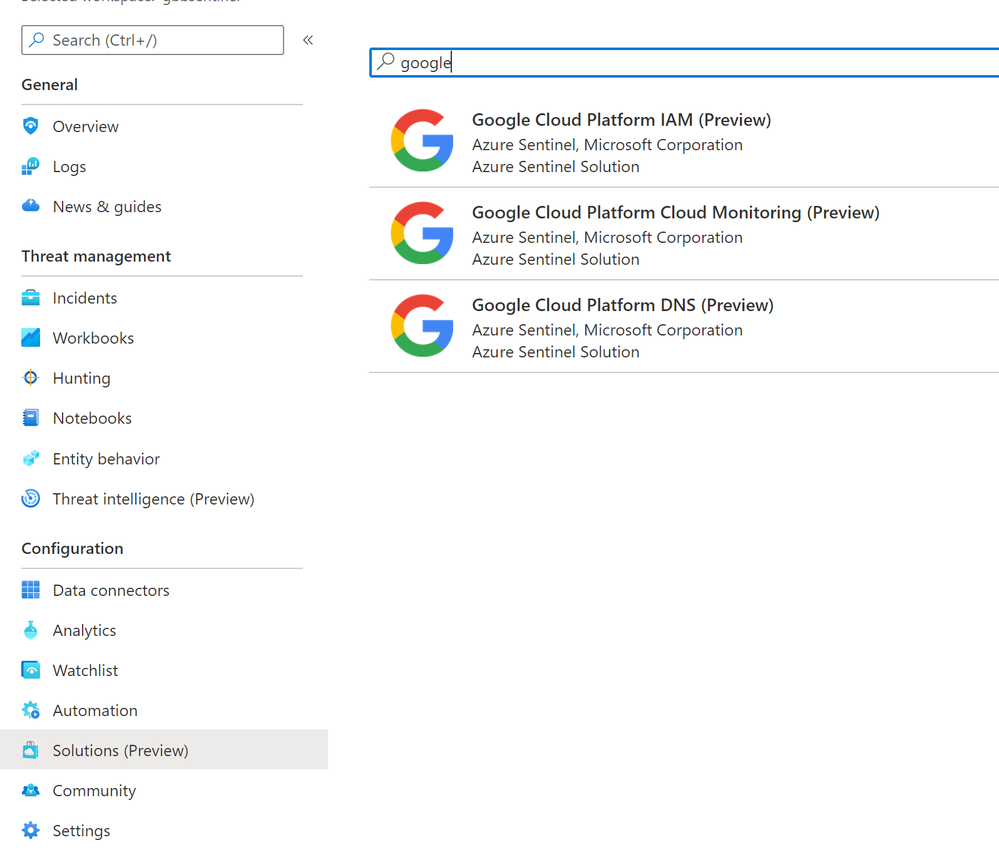
Task: Click the Azure Sentinel Solution text under IAM
Action: pos(556,167)
